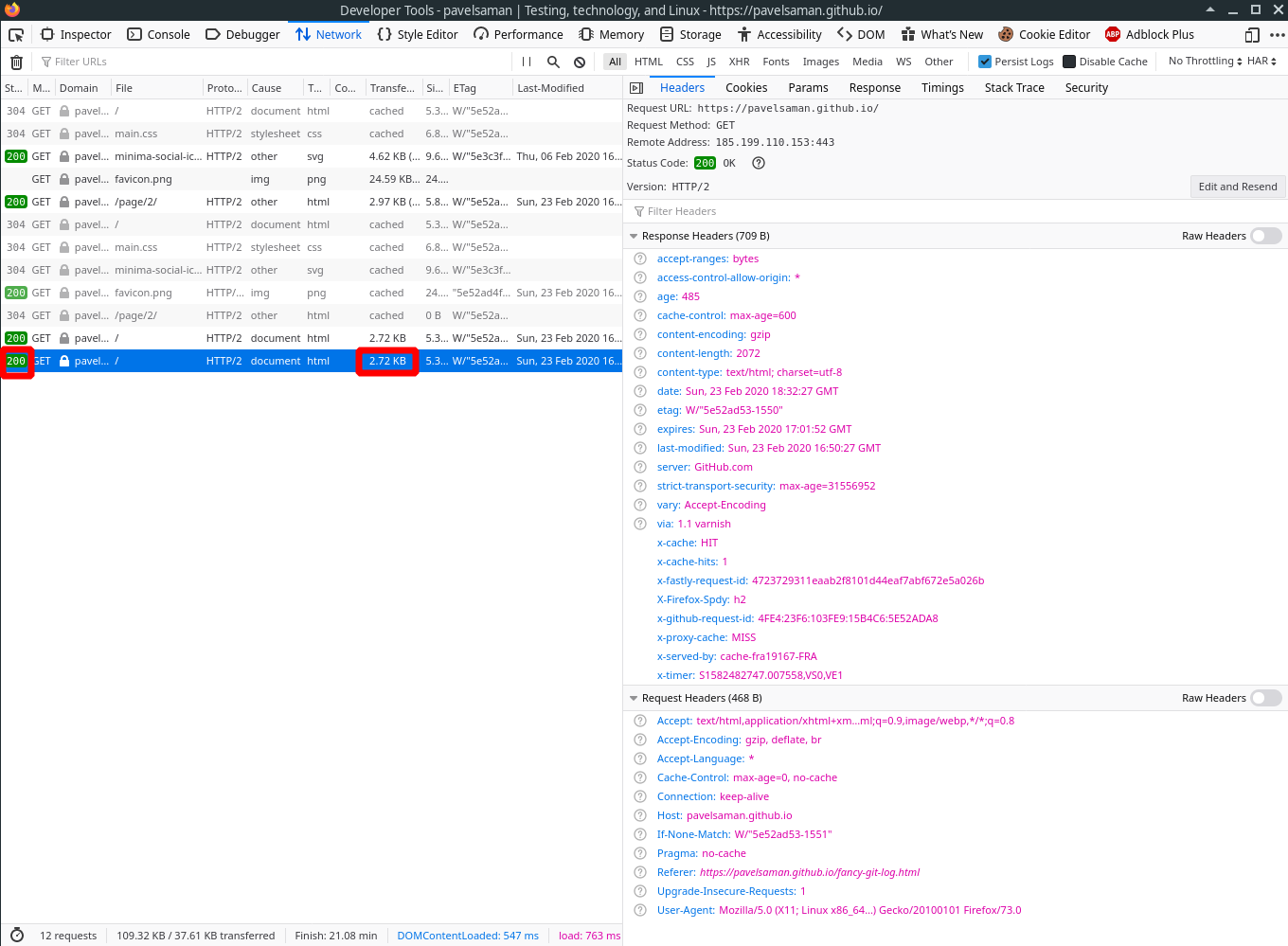Screen dimensions: 1288x946
Task: Open the Style Editor panel
Action: coord(418,35)
